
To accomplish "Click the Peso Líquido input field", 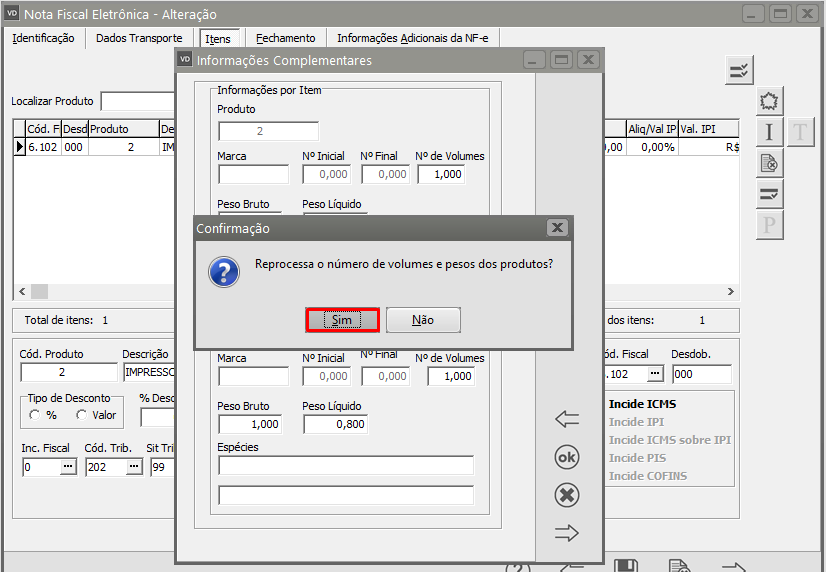I will (x=335, y=424).
